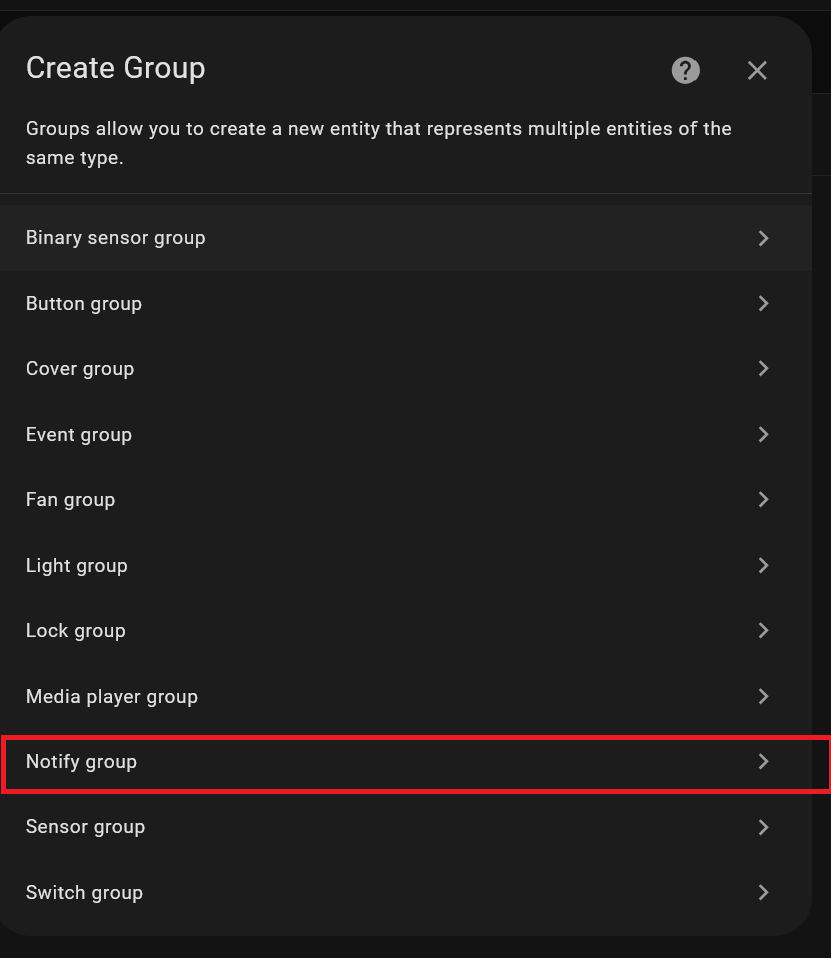This screenshot has height=958, width=831.
Task: Select Sensor group from list
Action: 86,827
